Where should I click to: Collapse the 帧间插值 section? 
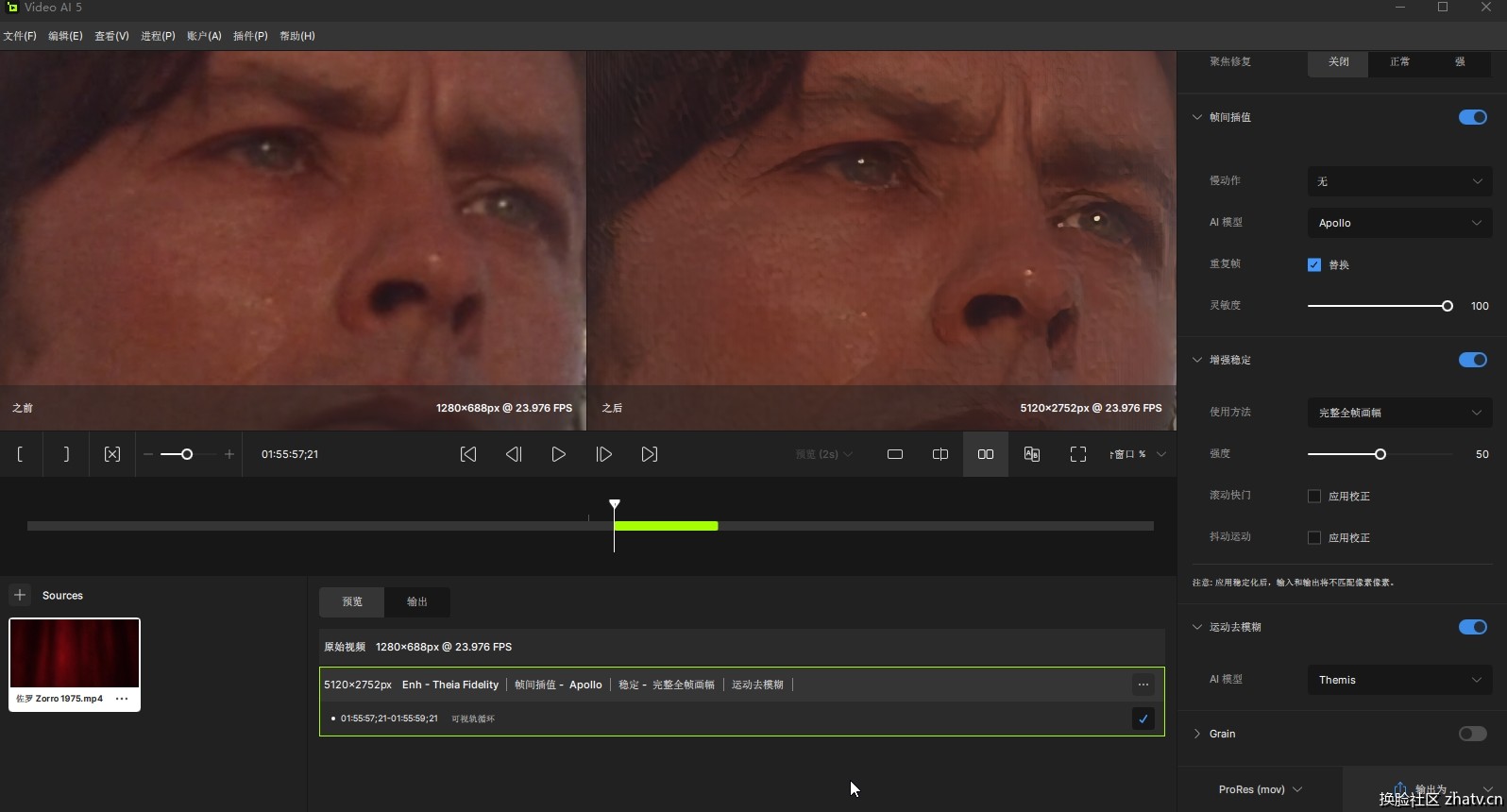point(1197,117)
